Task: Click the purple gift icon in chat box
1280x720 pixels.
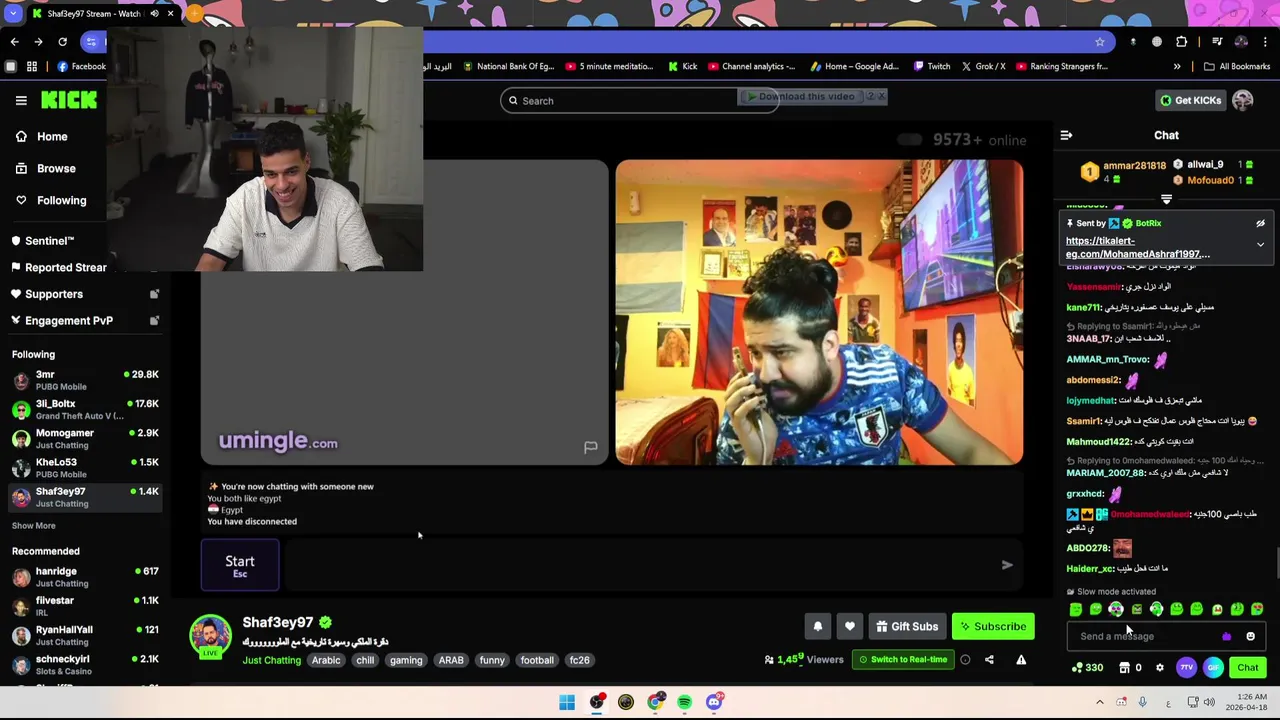Action: point(1226,636)
